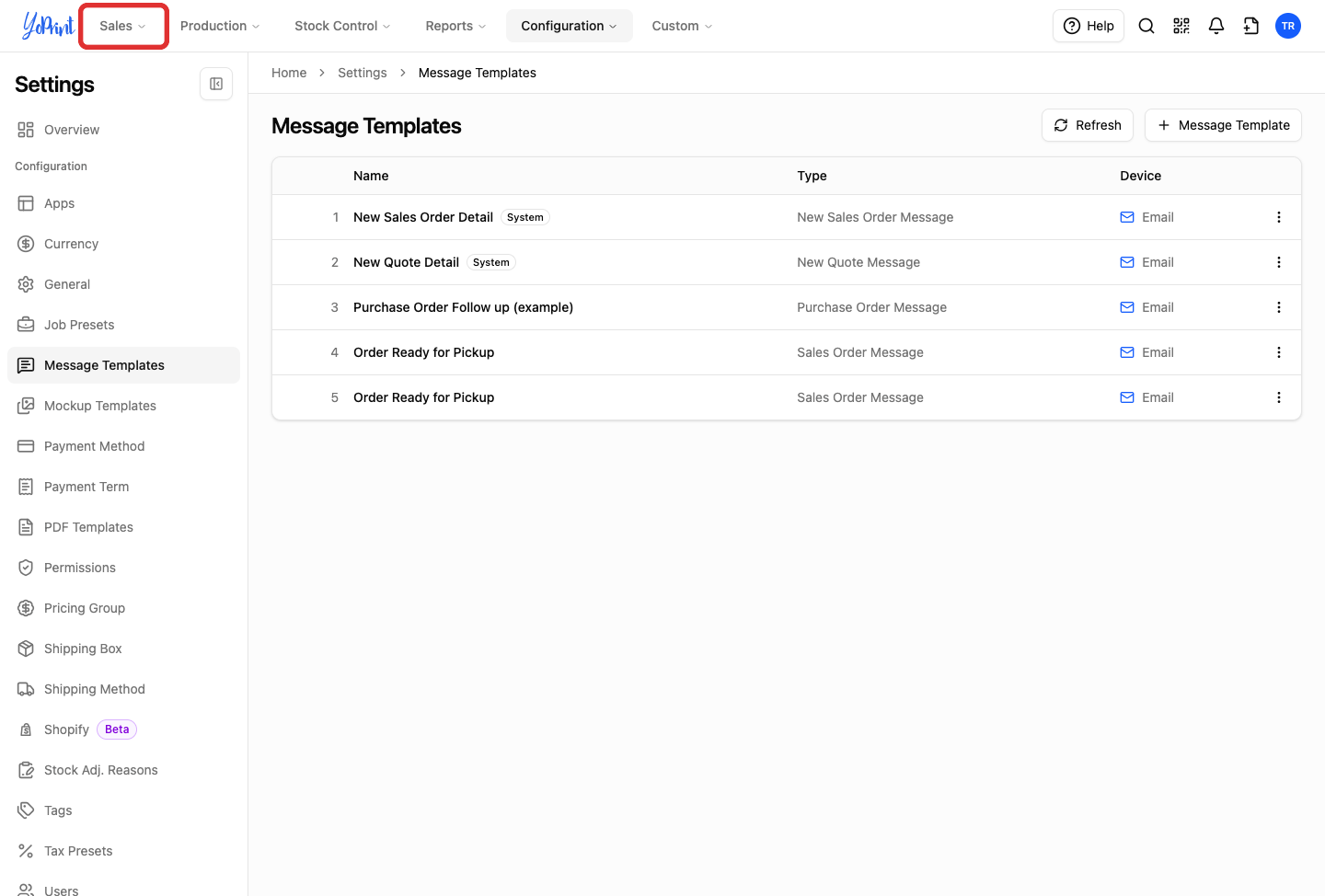Screen dimensions: 1325x896
Task: Open row options for New Sales Order Detail
Action: click(x=1279, y=217)
